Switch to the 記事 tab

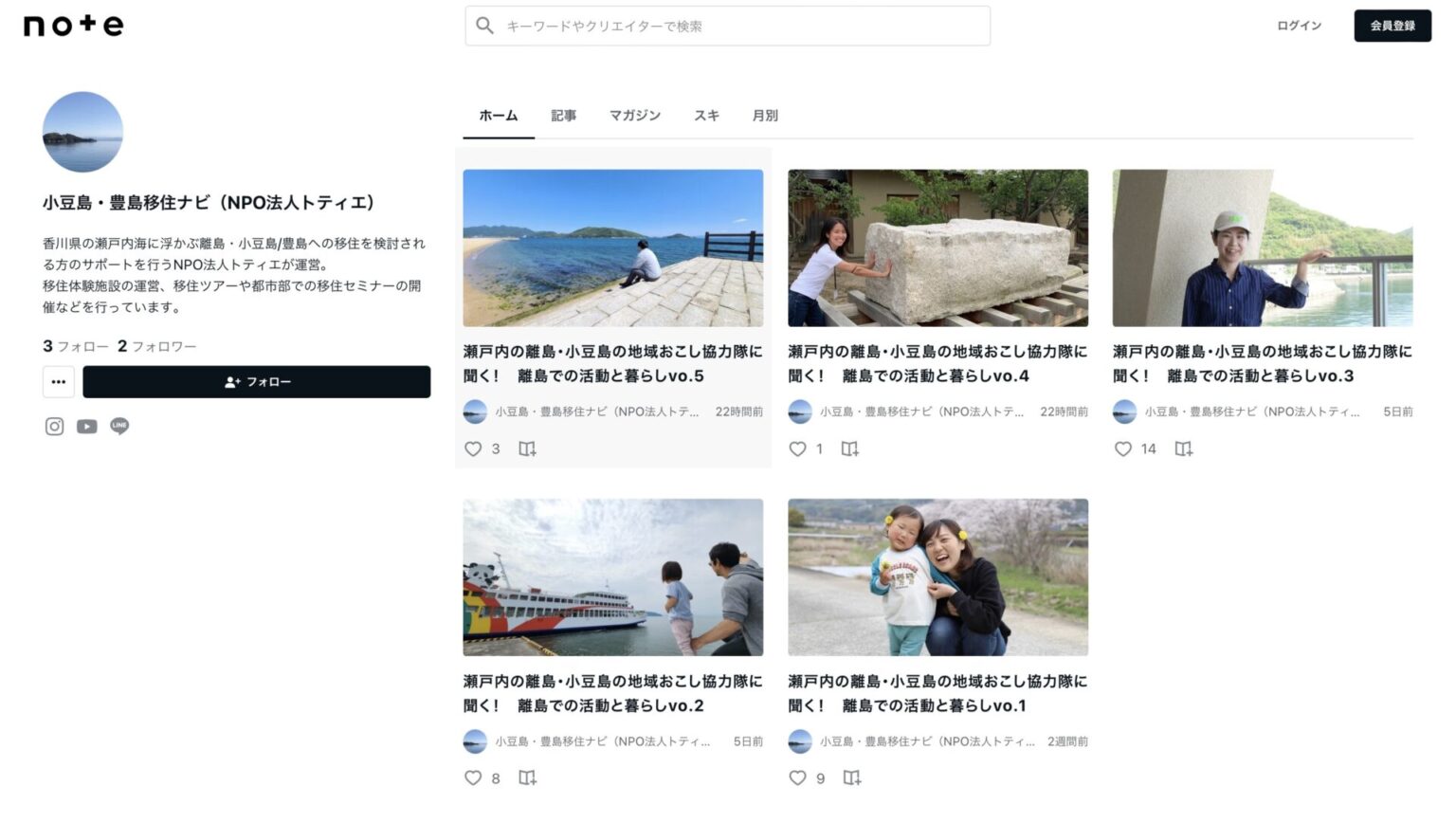pyautogui.click(x=564, y=116)
